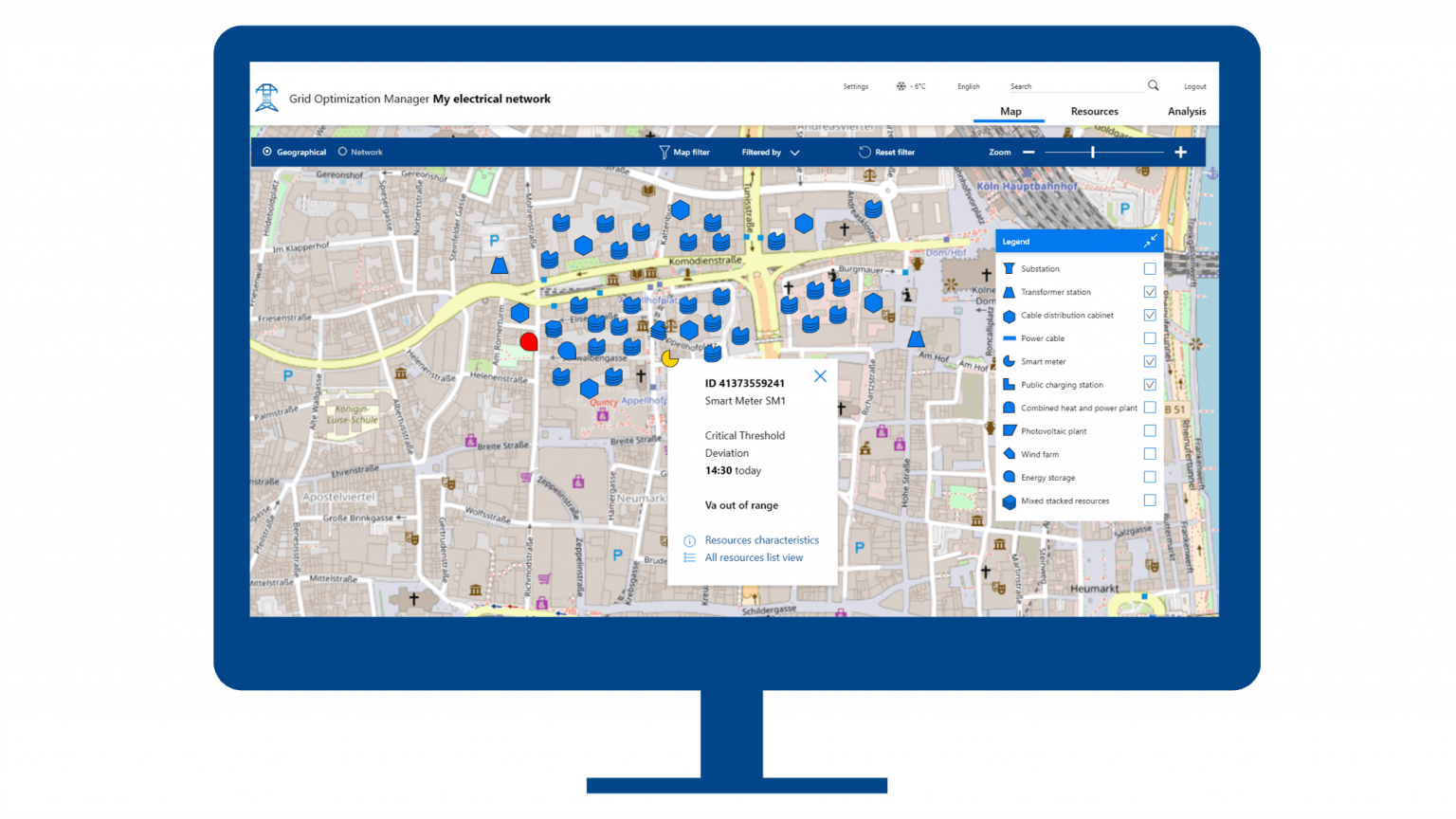Close the Smart Meter SM1 popup

coord(819,375)
